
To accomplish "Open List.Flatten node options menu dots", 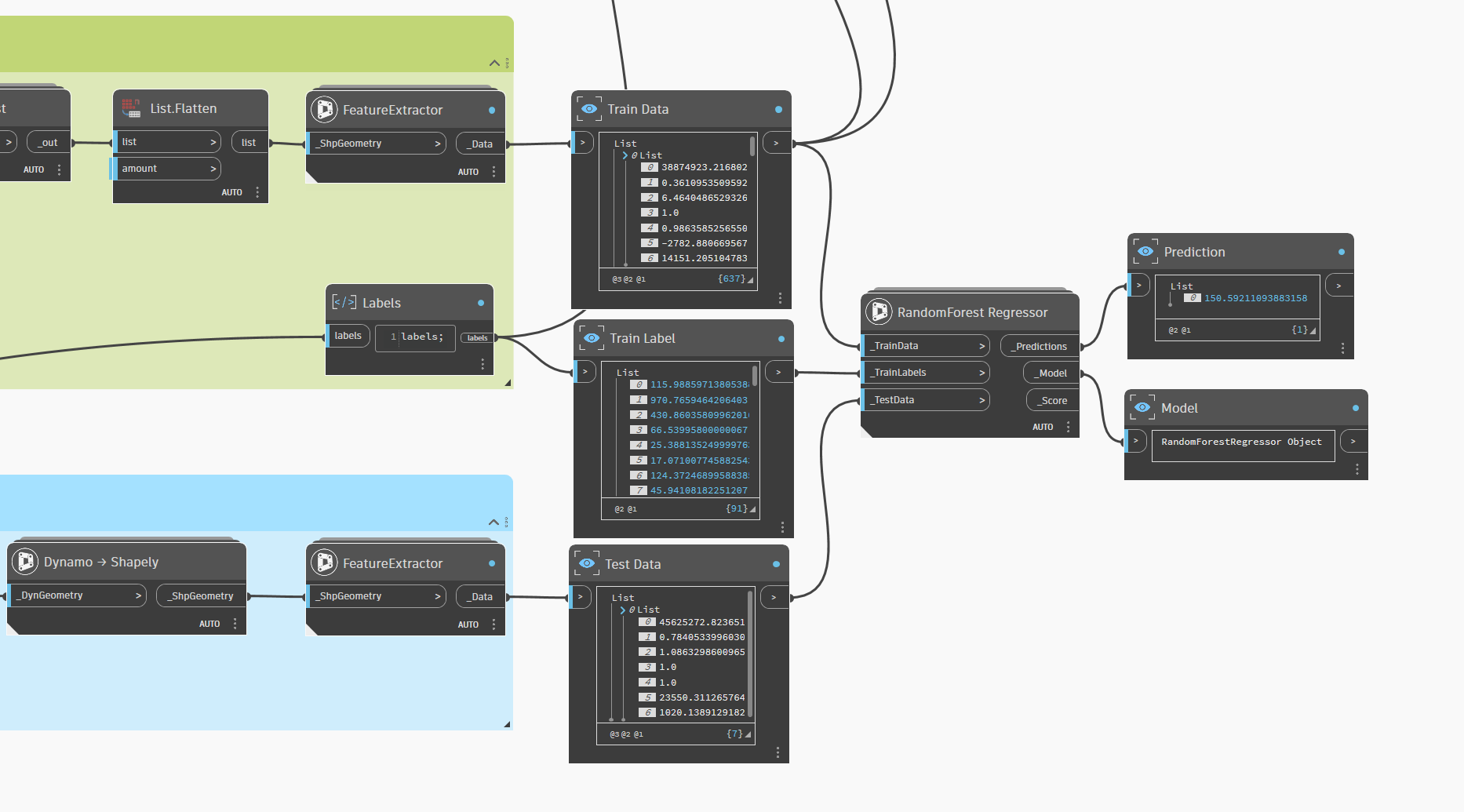I will click(257, 192).
